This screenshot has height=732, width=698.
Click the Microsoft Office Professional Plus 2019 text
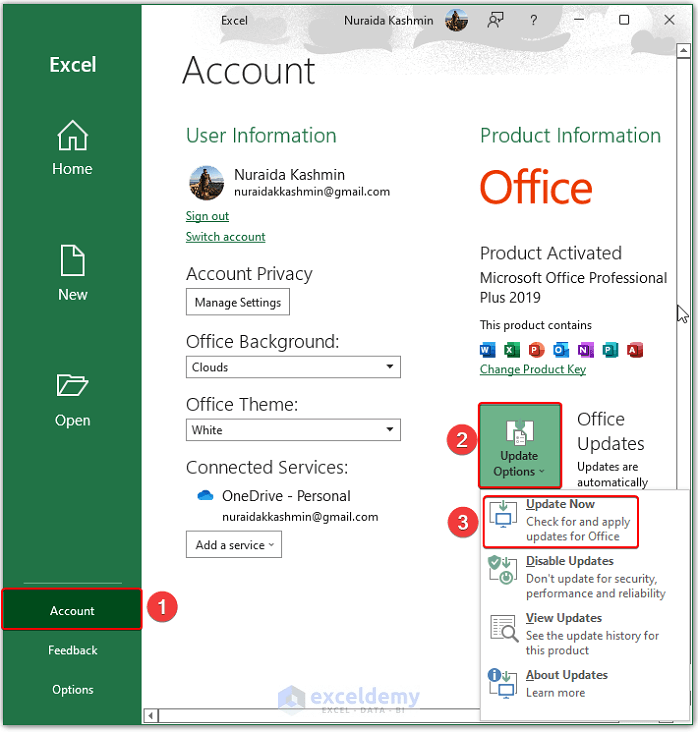pyautogui.click(x=573, y=288)
